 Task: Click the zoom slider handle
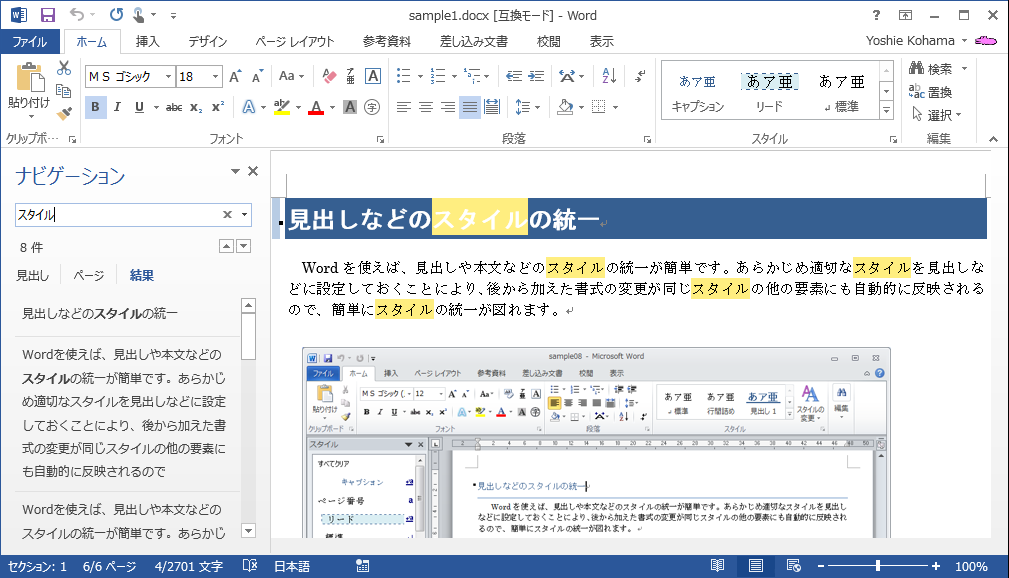[x=878, y=566]
